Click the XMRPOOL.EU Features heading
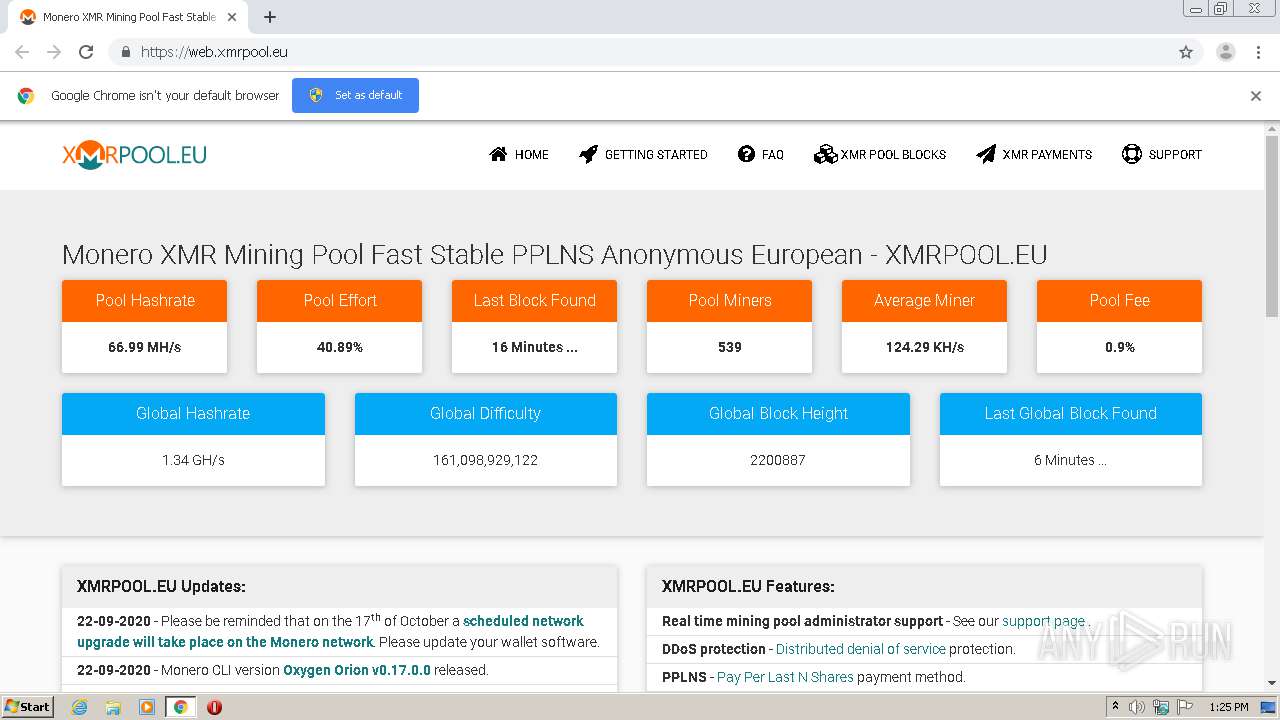Screen dimensions: 1280x720 point(748,586)
